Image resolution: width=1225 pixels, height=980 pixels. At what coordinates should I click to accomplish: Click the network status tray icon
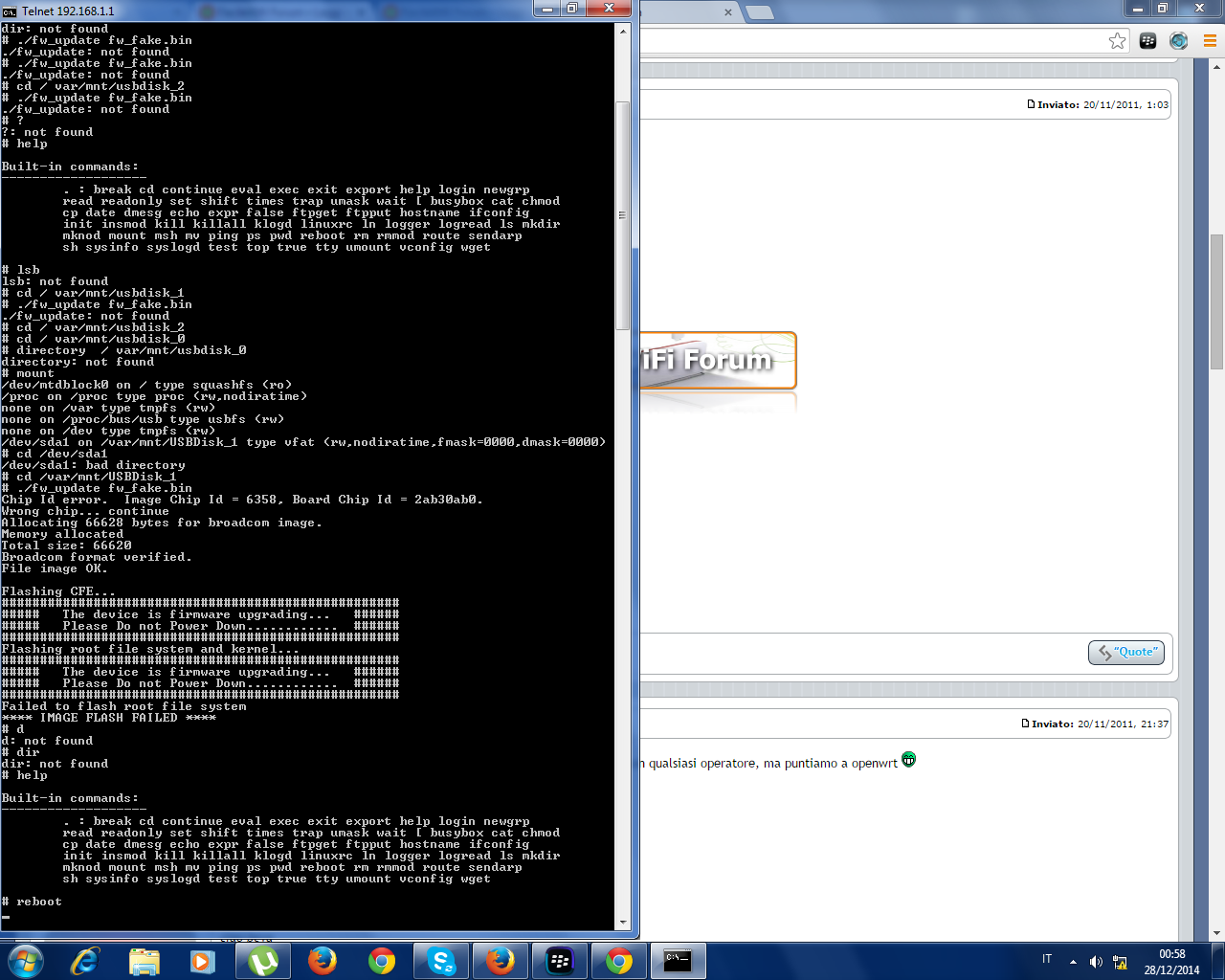click(1120, 962)
